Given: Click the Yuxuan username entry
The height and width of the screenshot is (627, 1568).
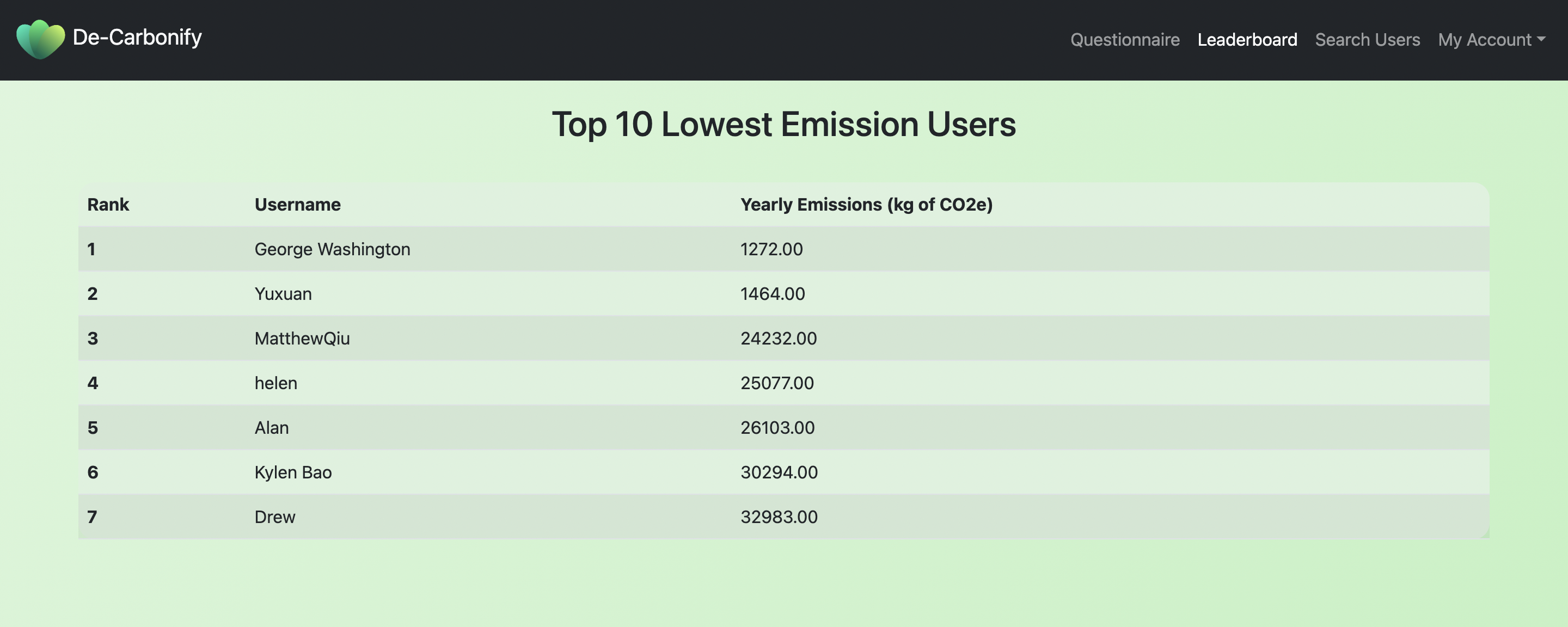Looking at the screenshot, I should coord(283,293).
